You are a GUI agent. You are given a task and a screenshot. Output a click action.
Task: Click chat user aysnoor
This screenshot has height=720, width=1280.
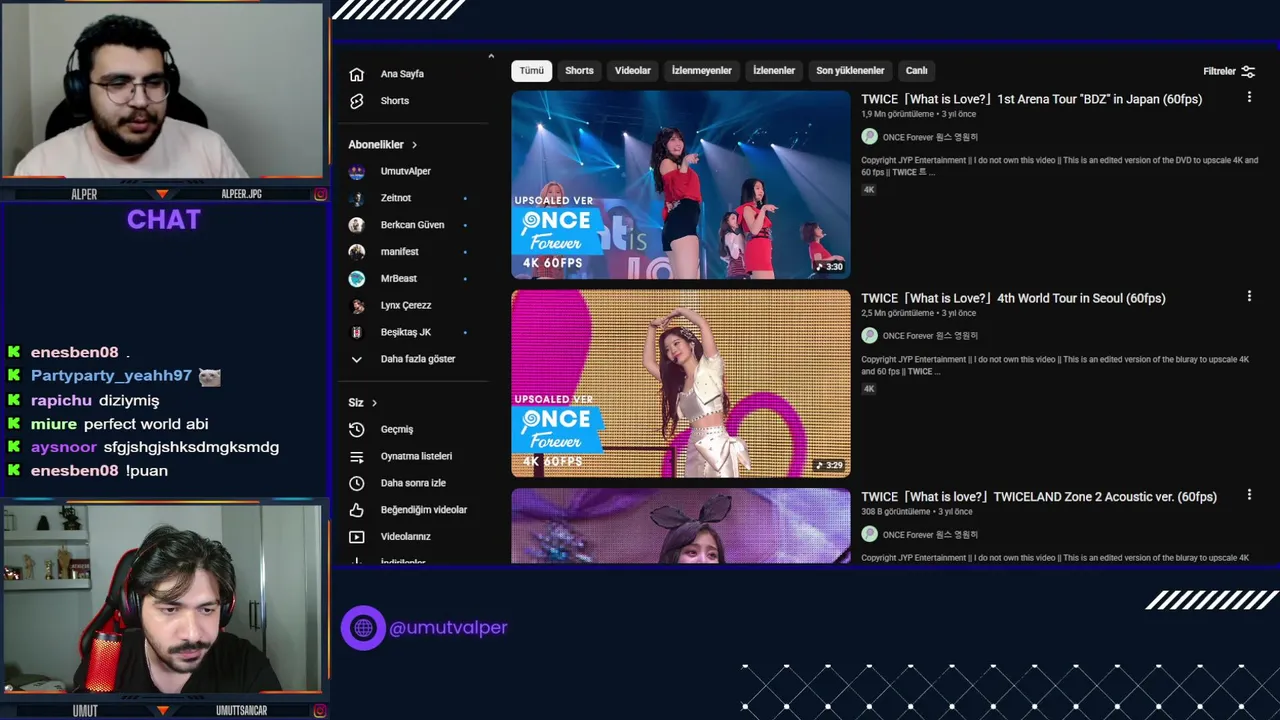[x=64, y=447]
